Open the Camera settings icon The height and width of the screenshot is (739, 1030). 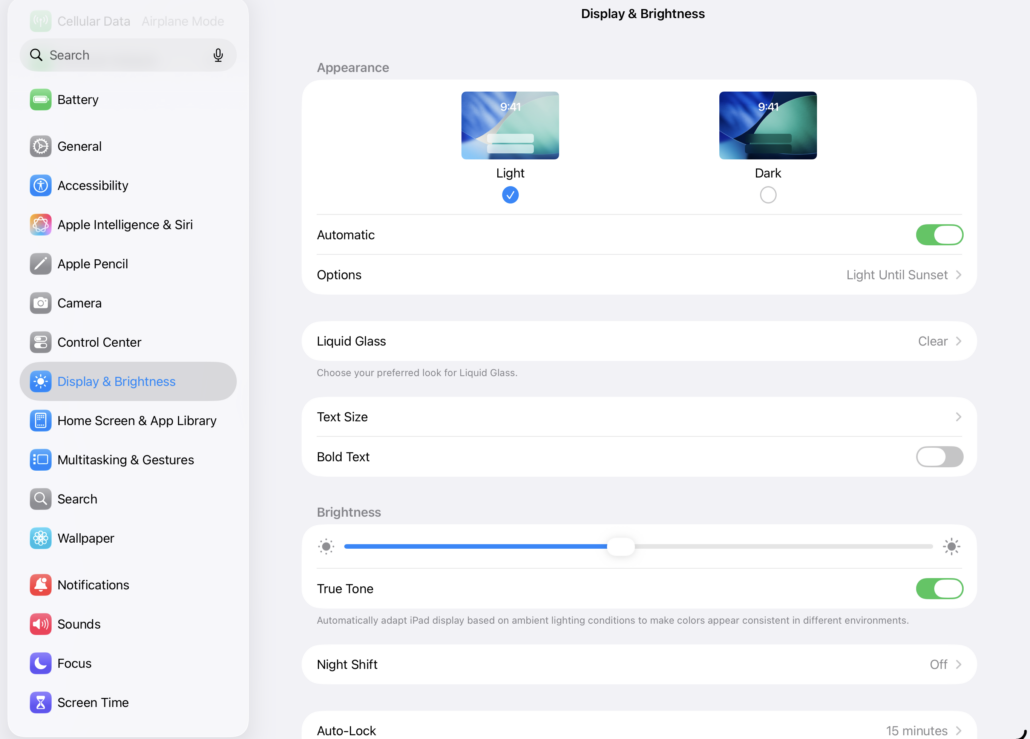40,303
